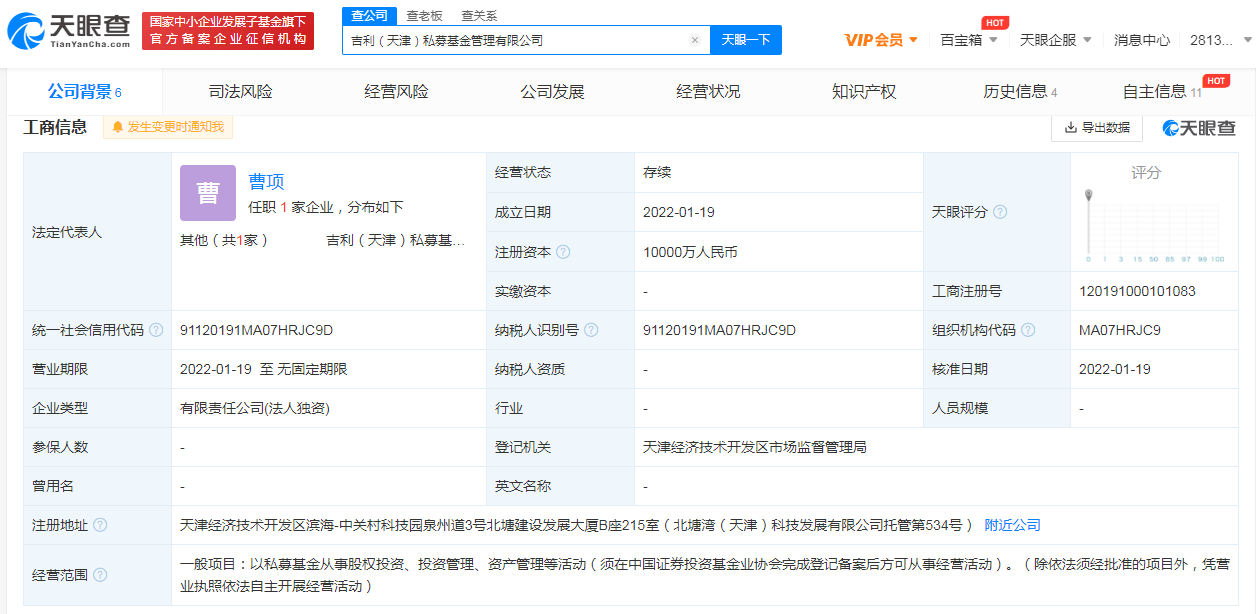
Task: Click help icon next to 注册资本
Action: click(563, 252)
